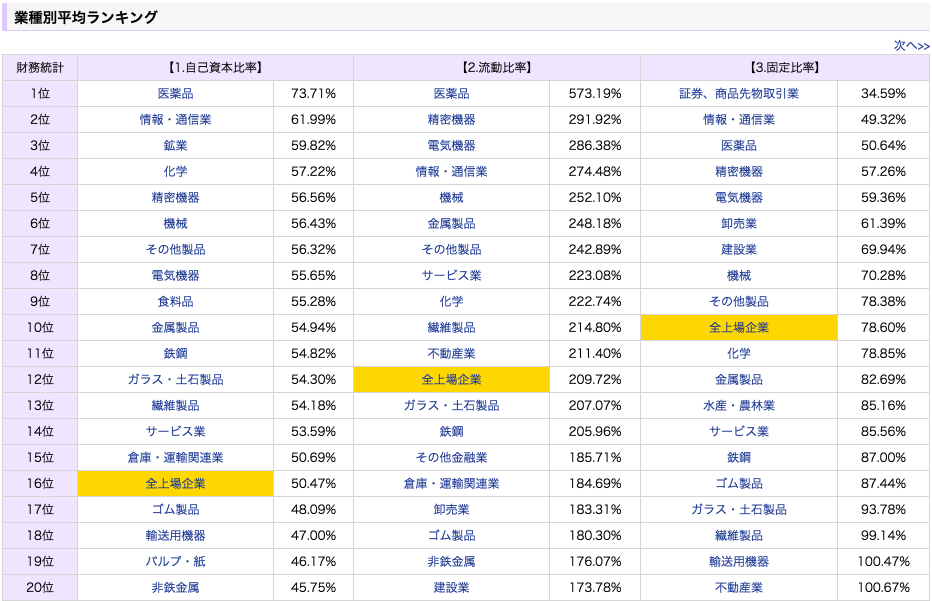Click 【1.自己資本比率】 column header
This screenshot has height=601, width=932.
[215, 68]
